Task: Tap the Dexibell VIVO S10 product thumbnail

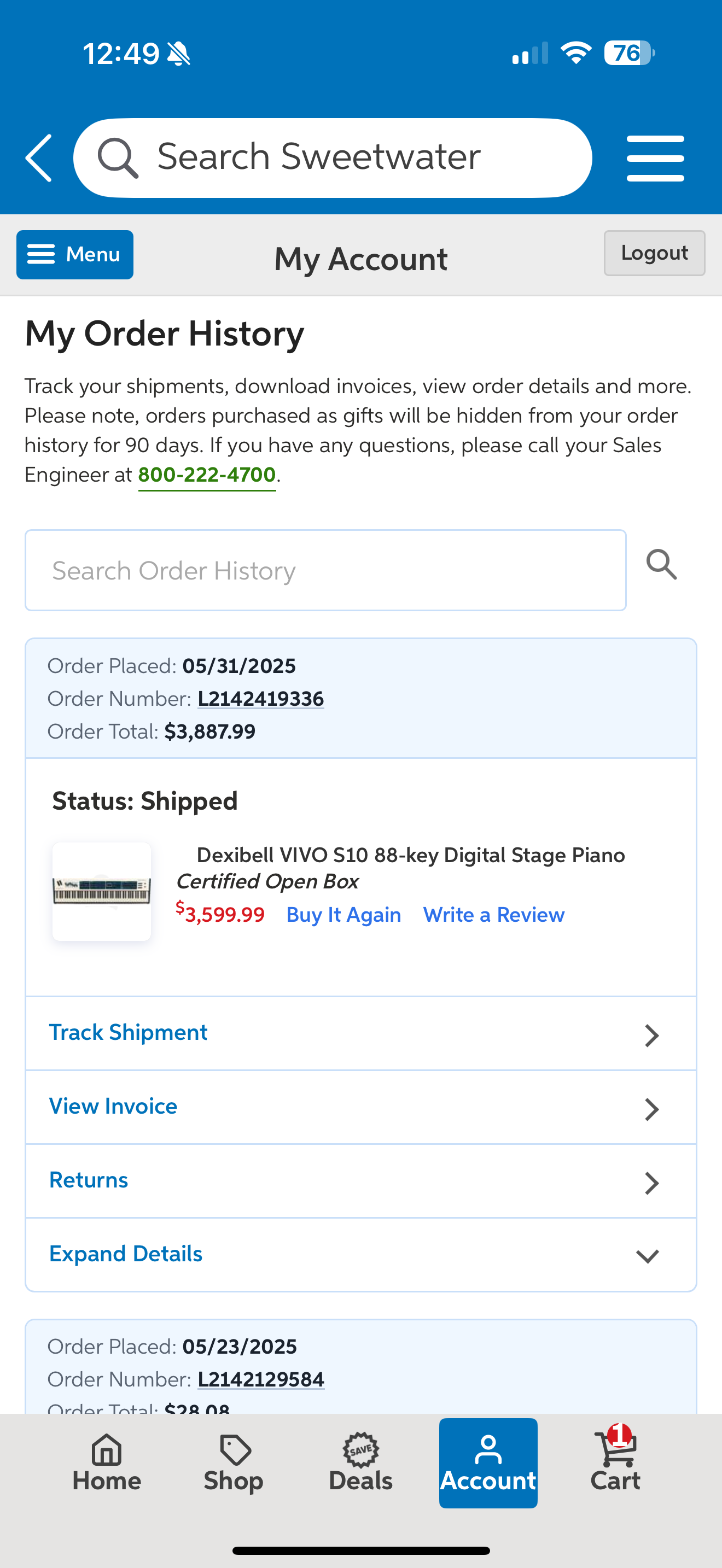Action: [x=102, y=892]
